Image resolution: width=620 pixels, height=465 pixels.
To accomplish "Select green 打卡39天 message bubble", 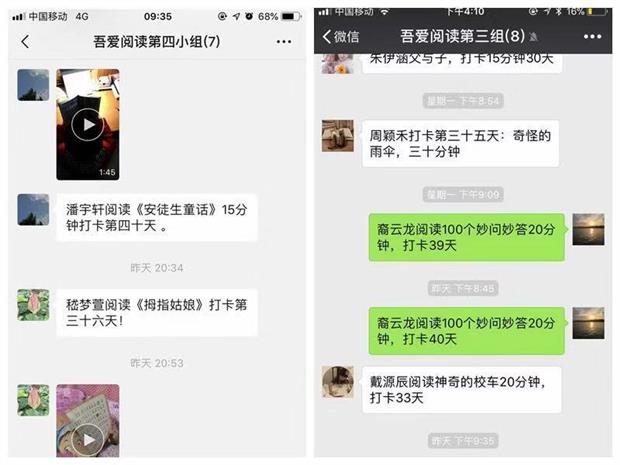I will coord(467,237).
